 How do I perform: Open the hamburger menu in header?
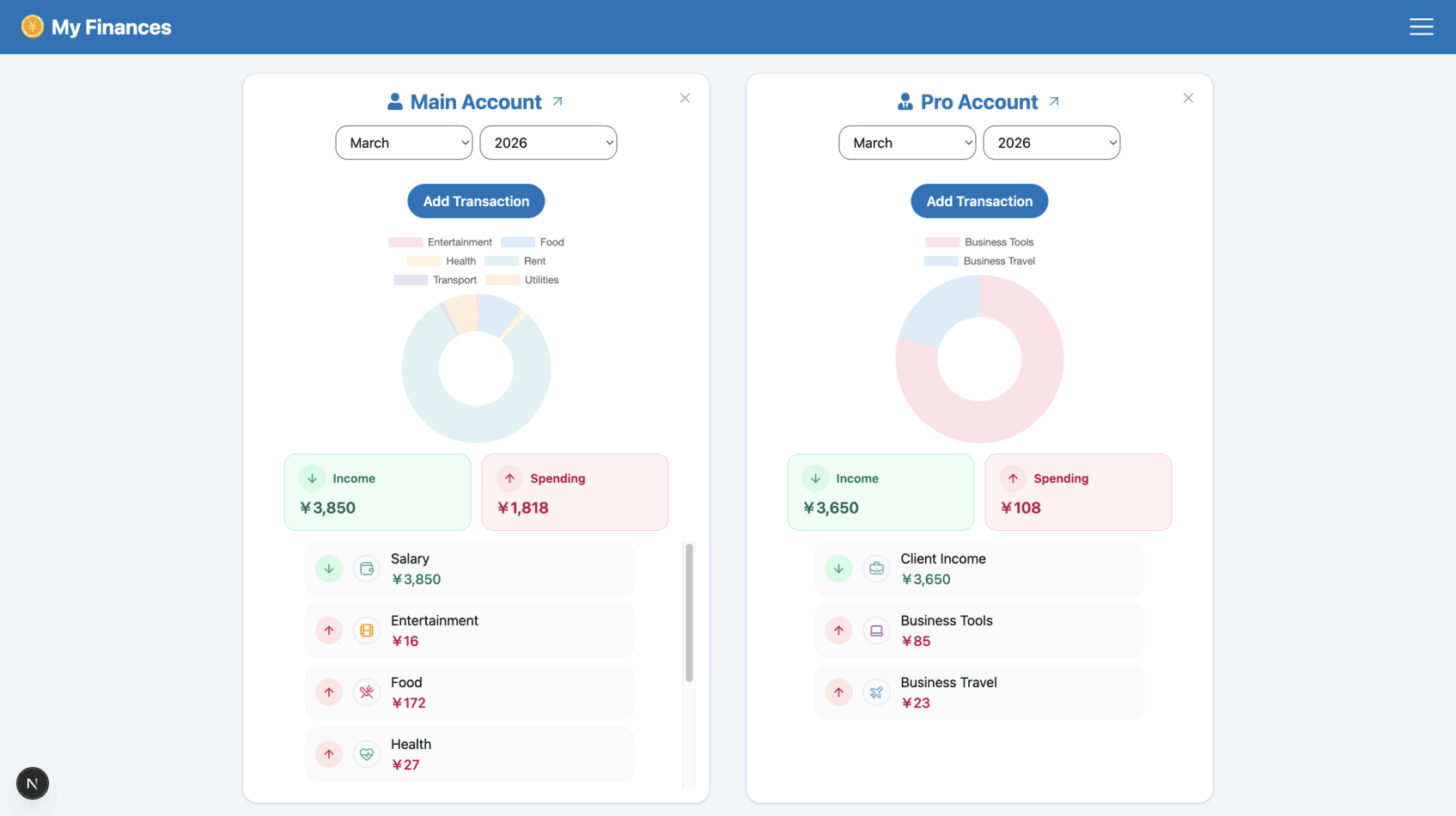(x=1421, y=27)
